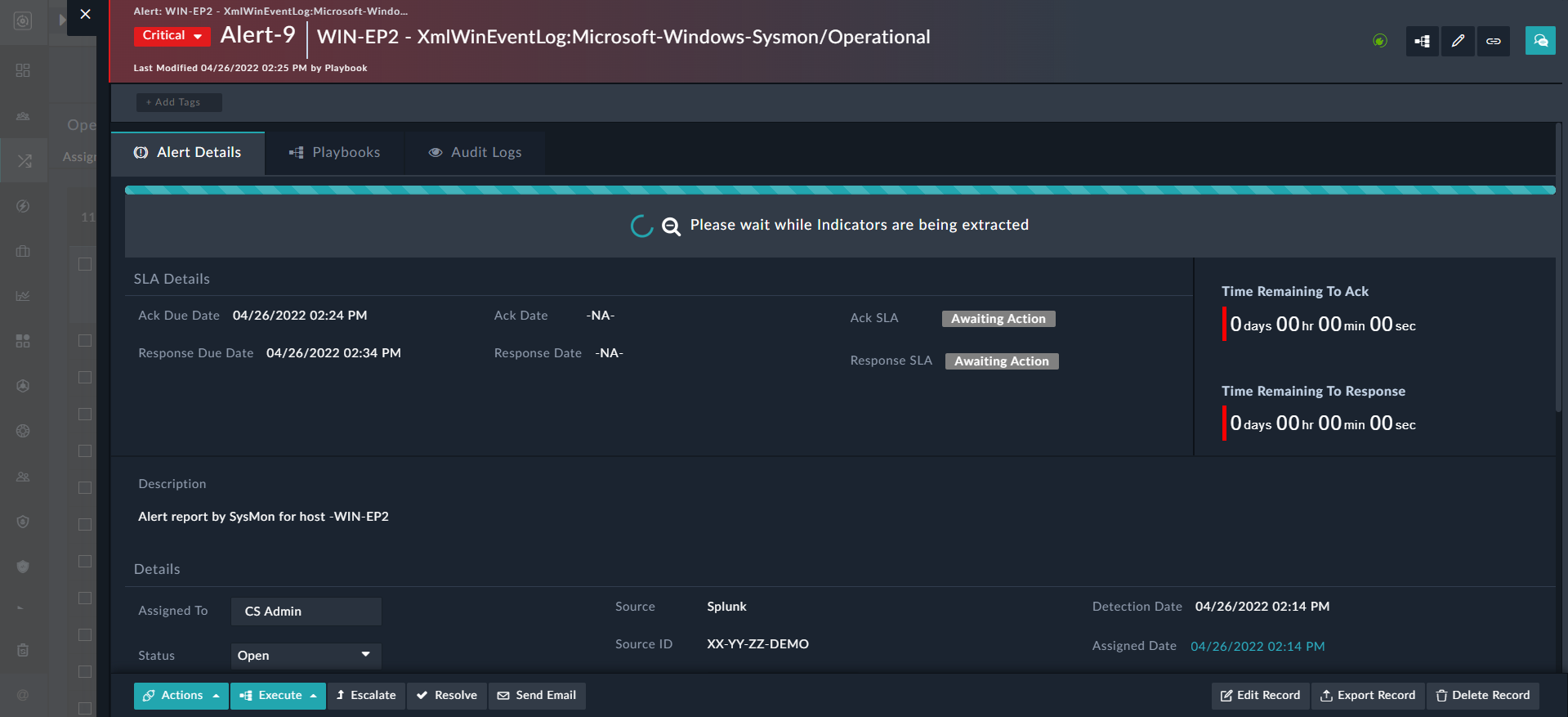The width and height of the screenshot is (1568, 717).
Task: Open the Audit Logs tab
Action: coord(476,153)
